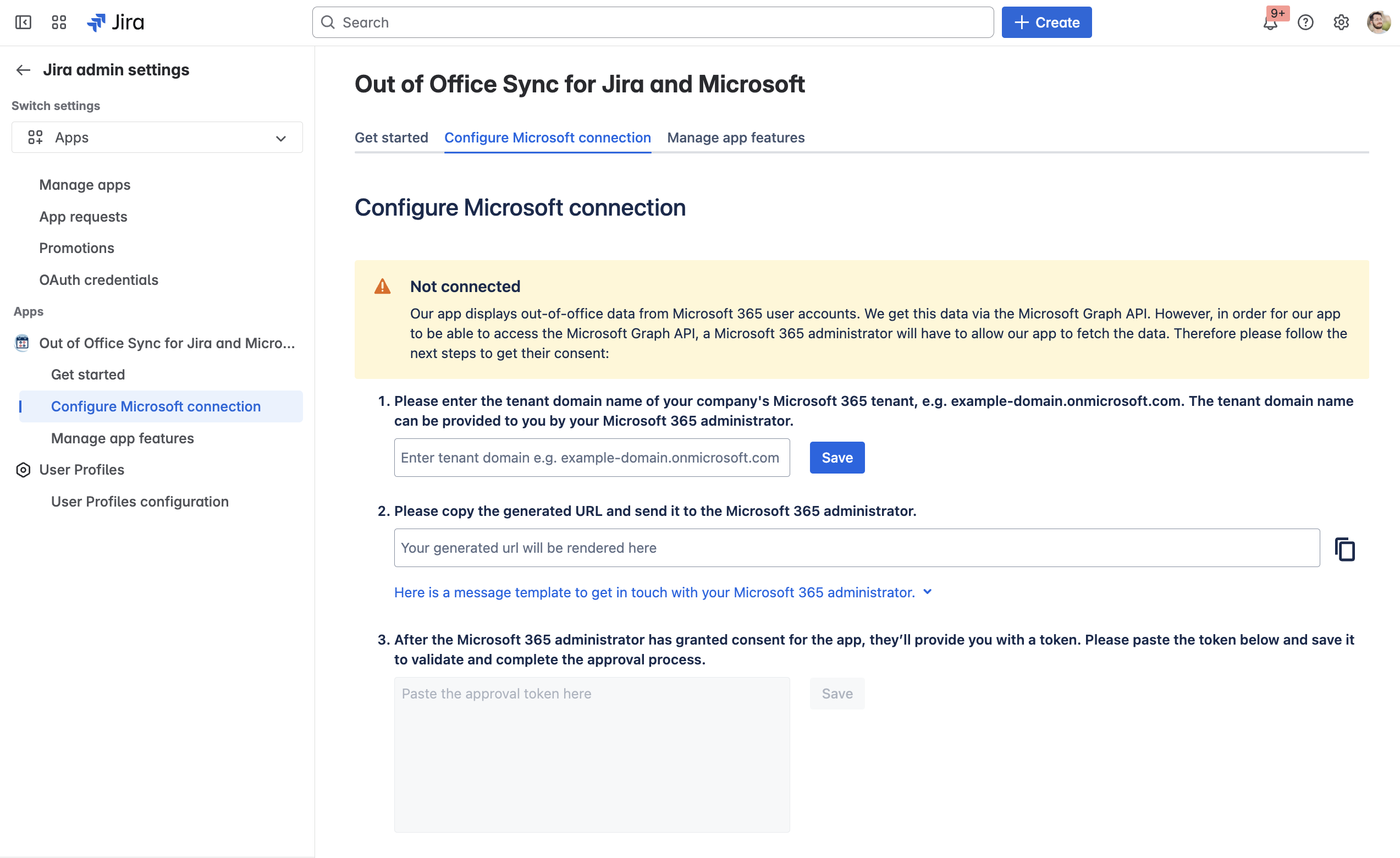Switch to the Get started tab
This screenshot has height=858, width=1400.
click(x=391, y=137)
